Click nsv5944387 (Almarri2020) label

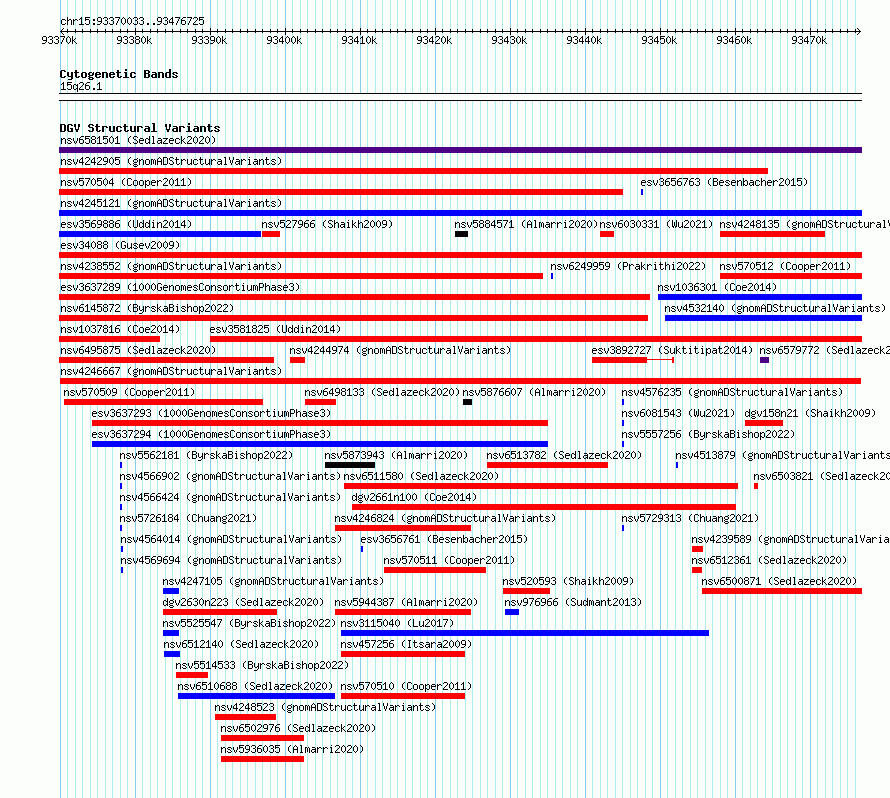[x=406, y=602]
